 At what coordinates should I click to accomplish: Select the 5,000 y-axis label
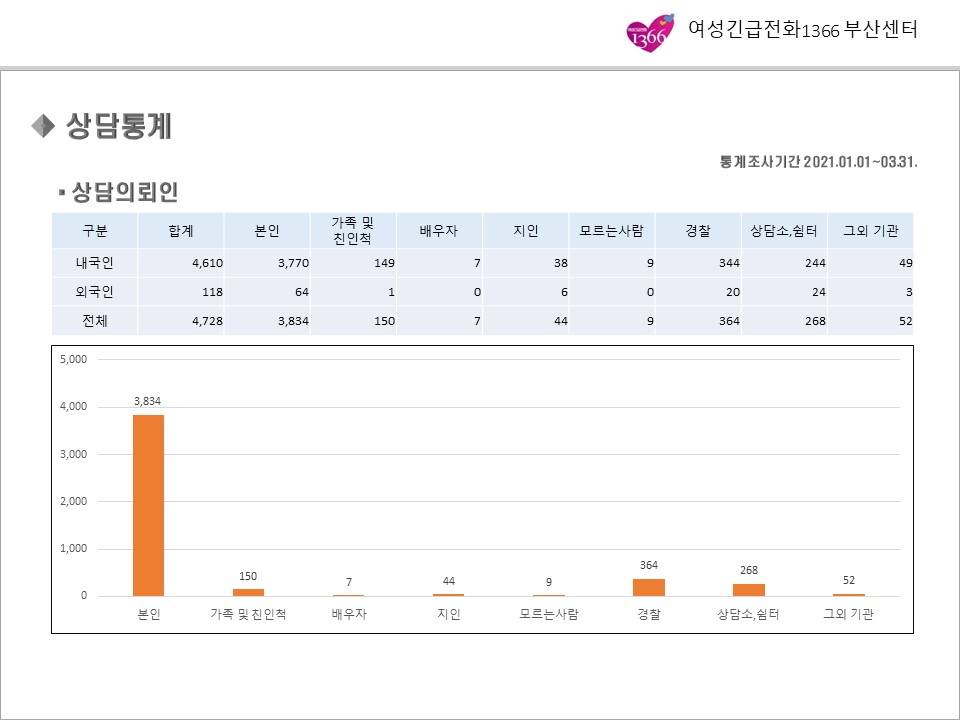pos(73,359)
